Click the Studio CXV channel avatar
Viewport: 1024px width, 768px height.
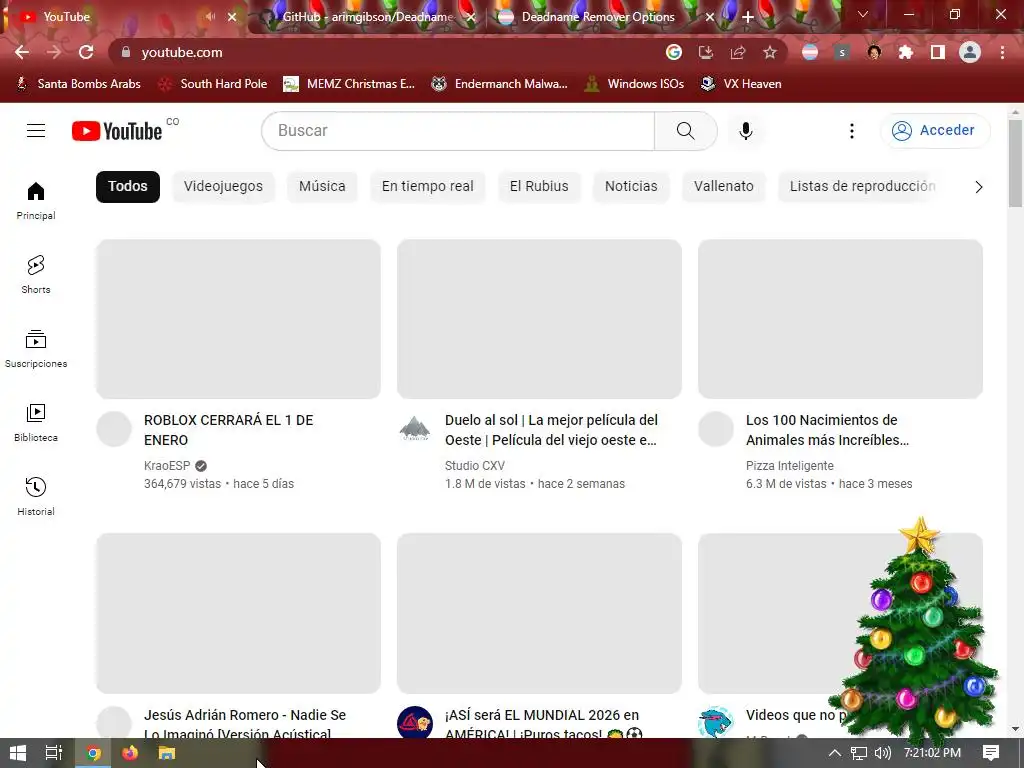415,428
